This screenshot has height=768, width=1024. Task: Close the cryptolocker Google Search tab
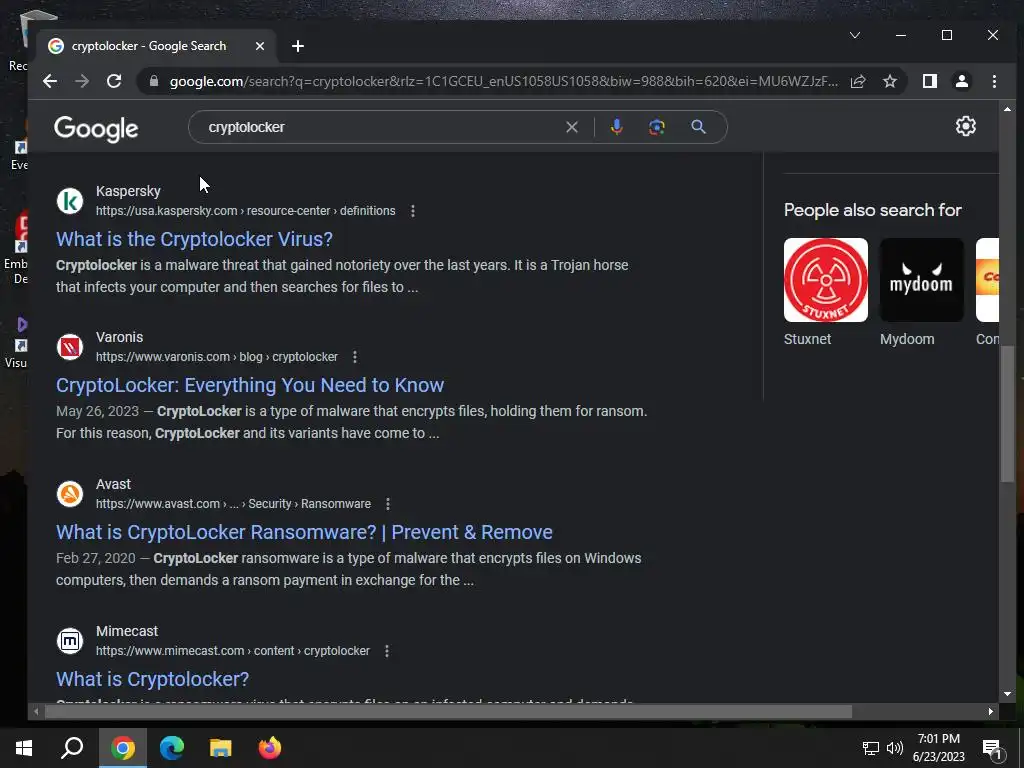click(260, 46)
